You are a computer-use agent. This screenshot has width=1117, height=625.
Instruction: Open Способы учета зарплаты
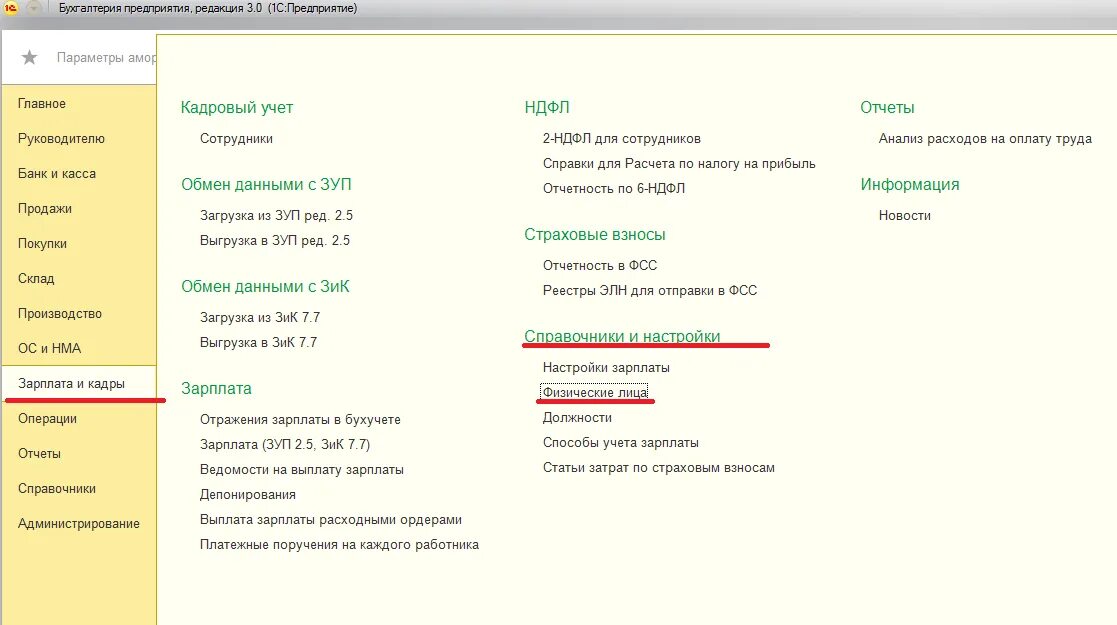pyautogui.click(x=620, y=442)
